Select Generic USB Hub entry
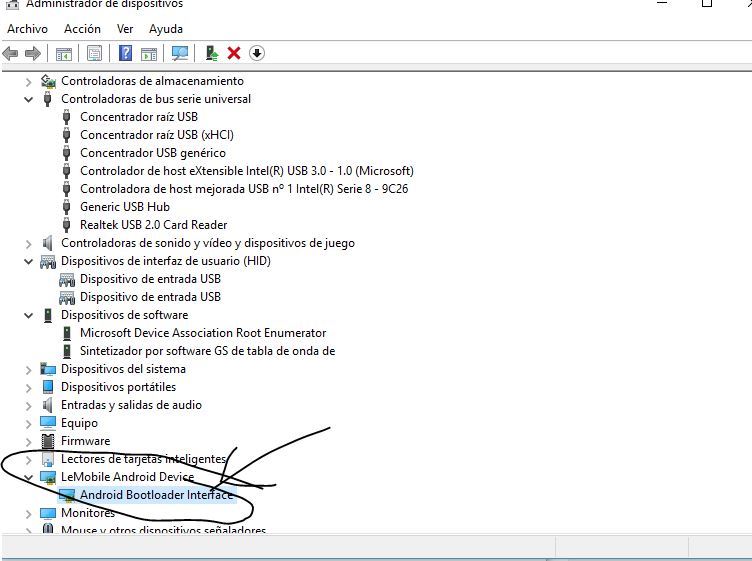 coord(125,207)
